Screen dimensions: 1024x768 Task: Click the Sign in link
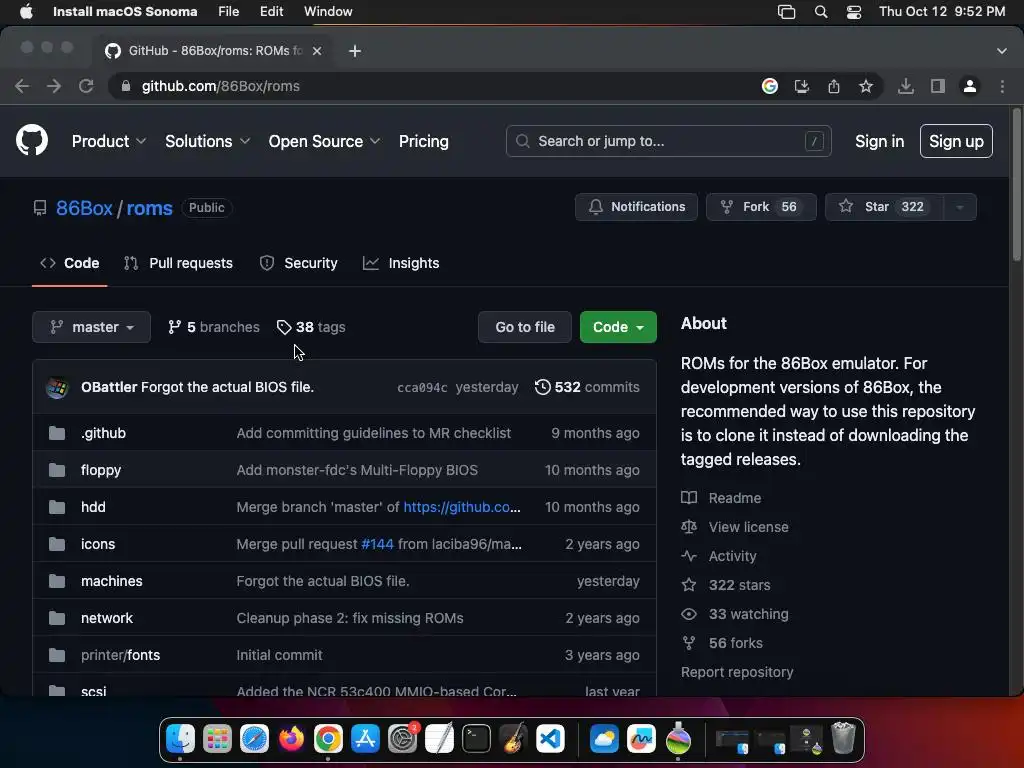click(x=880, y=141)
